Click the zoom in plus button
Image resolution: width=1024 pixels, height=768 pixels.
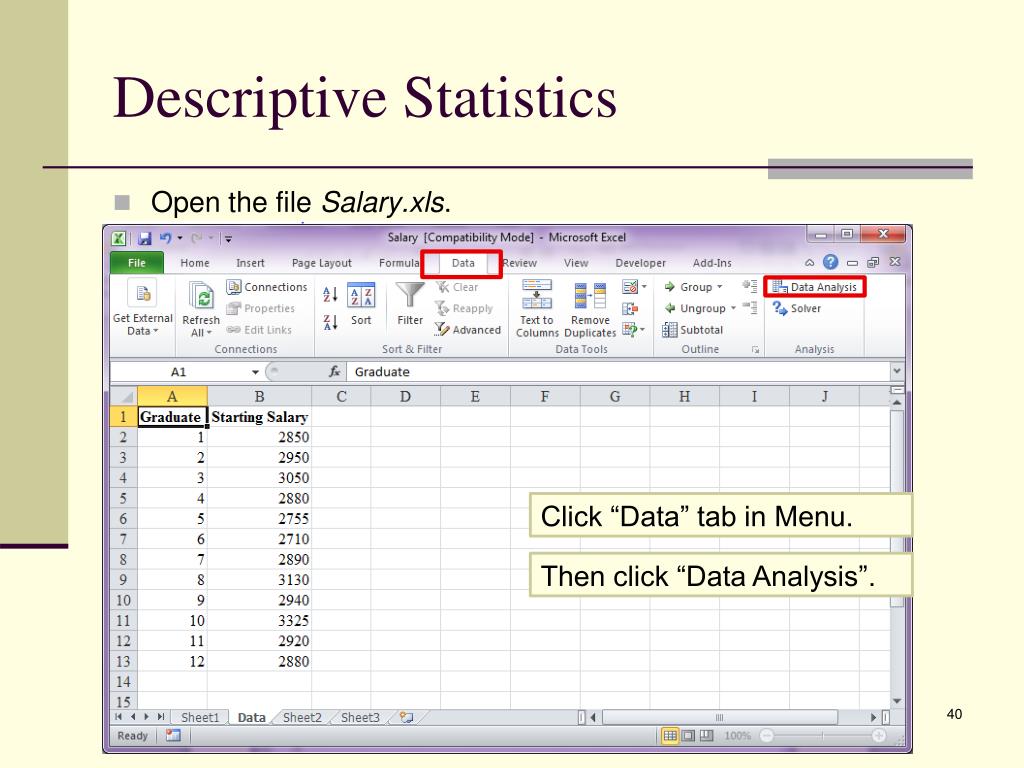coord(879,736)
